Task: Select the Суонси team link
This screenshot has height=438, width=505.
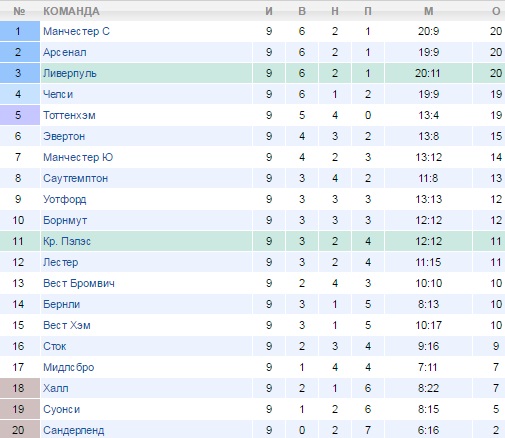Action: coord(61,409)
